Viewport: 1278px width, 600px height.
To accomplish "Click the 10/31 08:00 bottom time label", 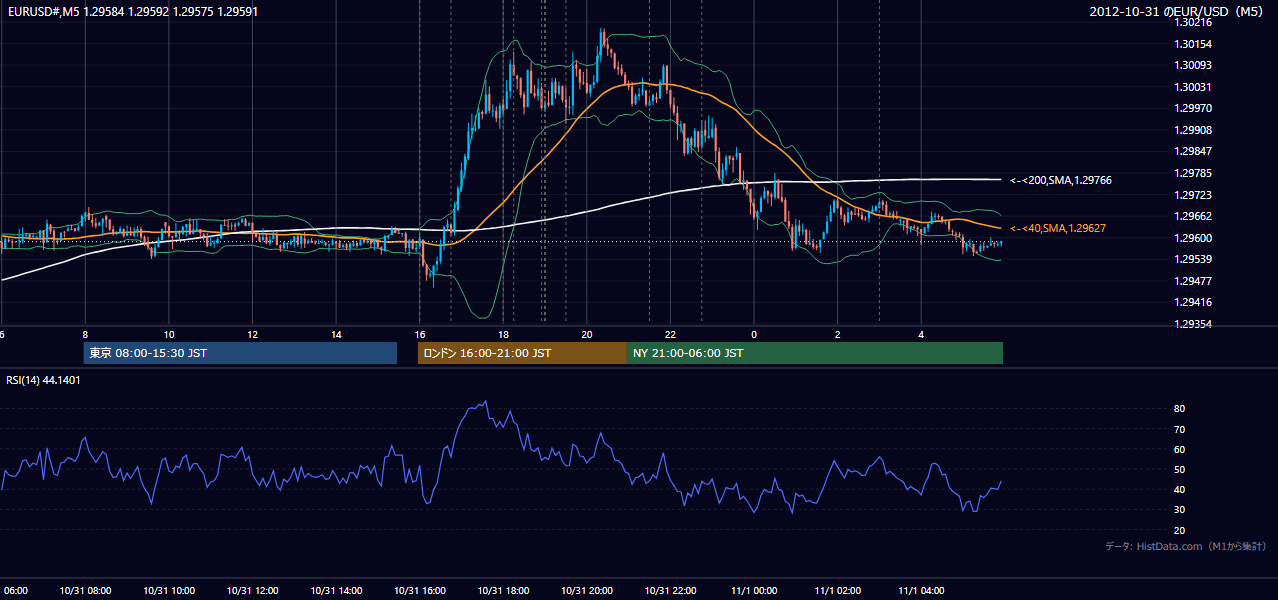I will point(85,590).
